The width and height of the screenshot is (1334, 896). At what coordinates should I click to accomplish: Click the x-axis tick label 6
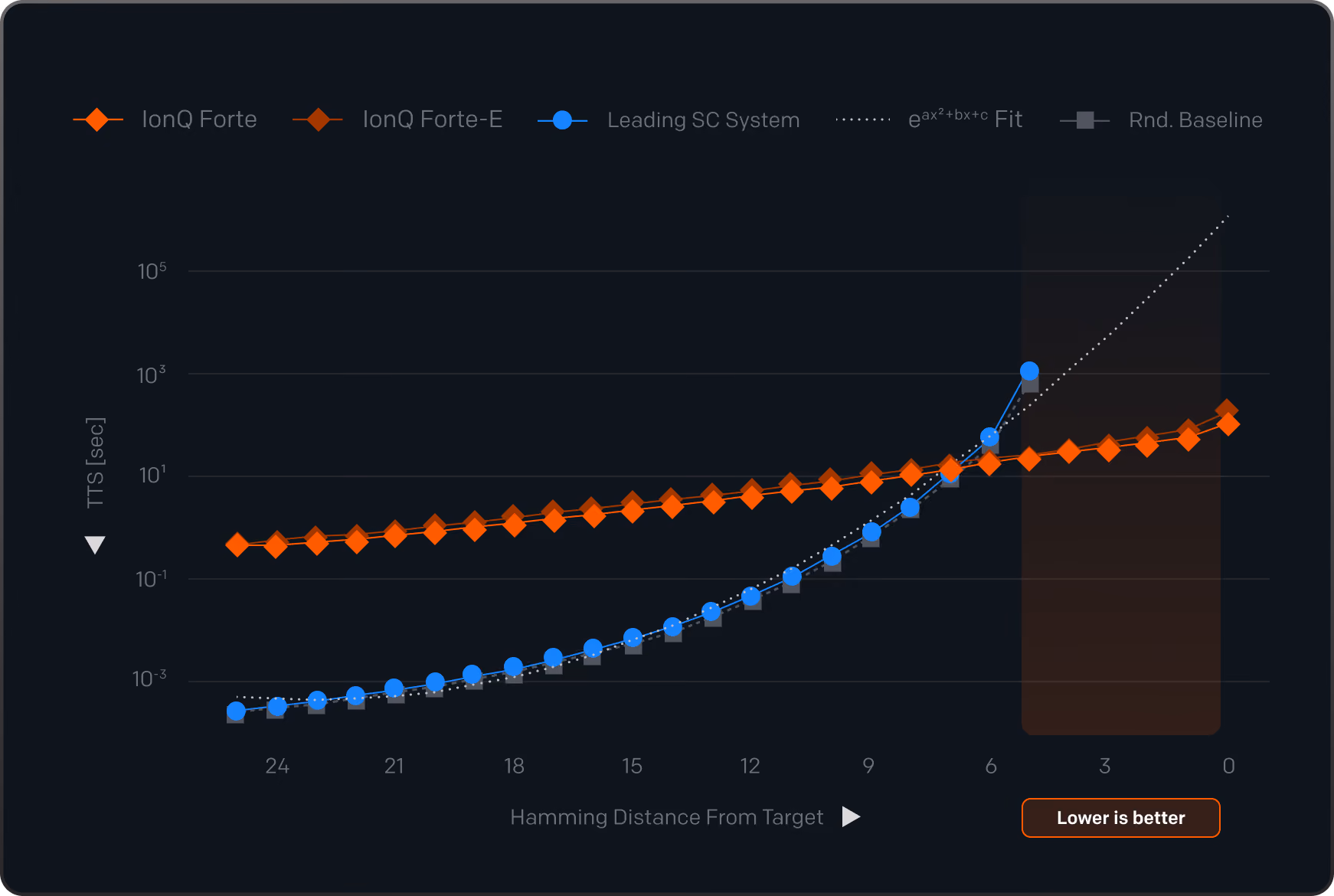pyautogui.click(x=991, y=766)
